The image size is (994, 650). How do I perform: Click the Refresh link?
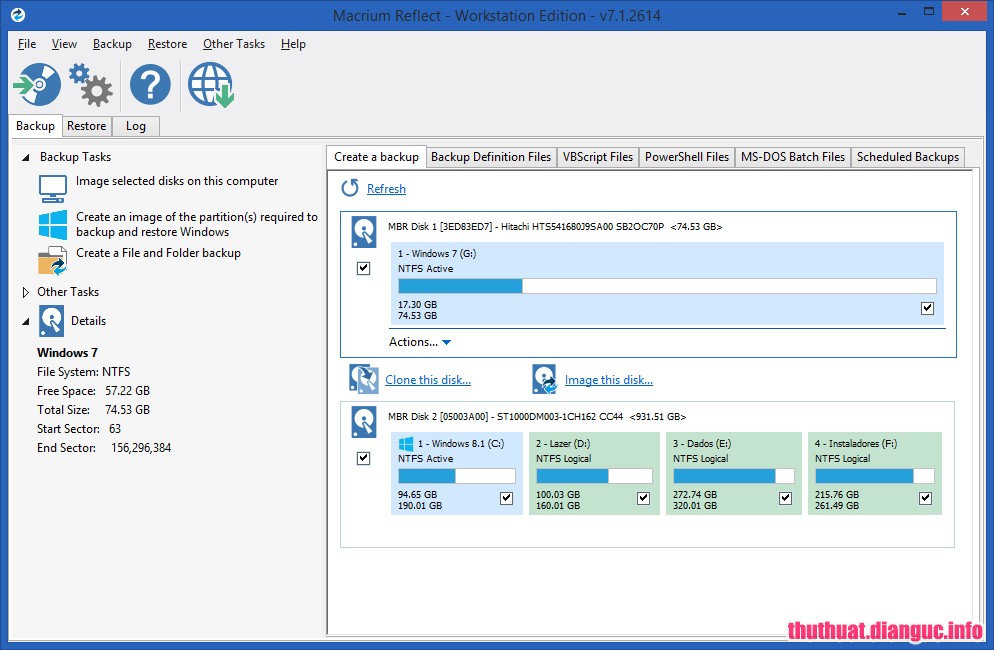click(386, 188)
